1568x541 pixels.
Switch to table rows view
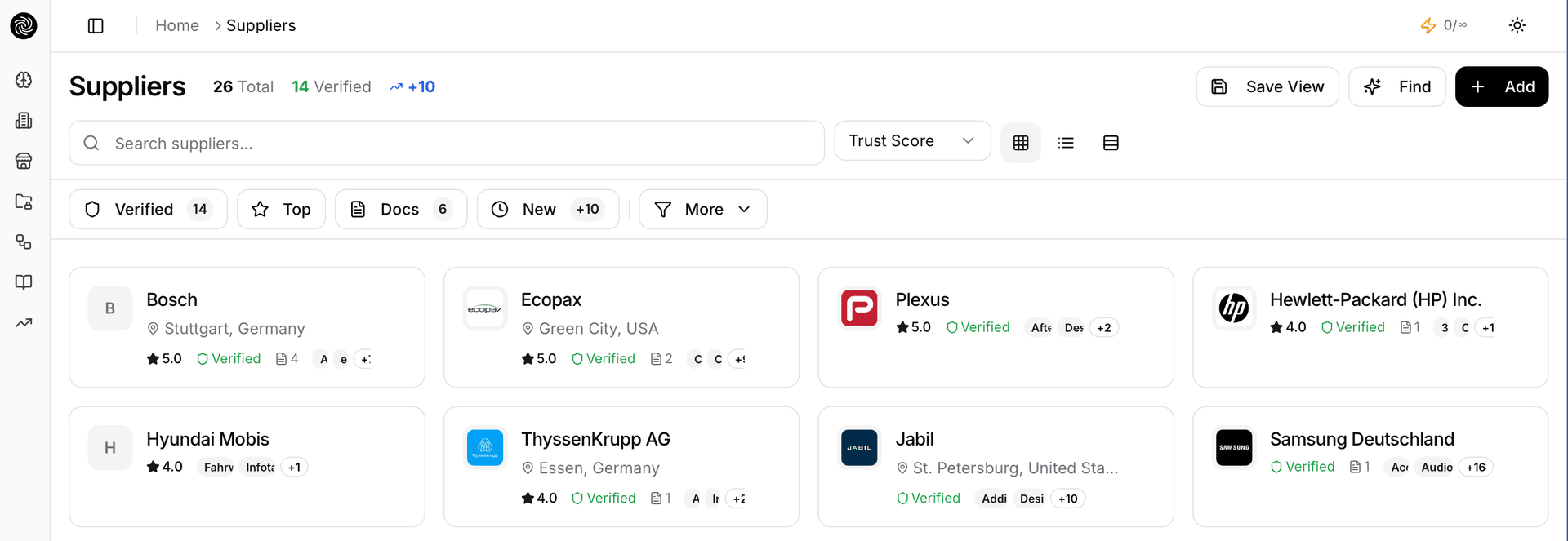click(1111, 143)
